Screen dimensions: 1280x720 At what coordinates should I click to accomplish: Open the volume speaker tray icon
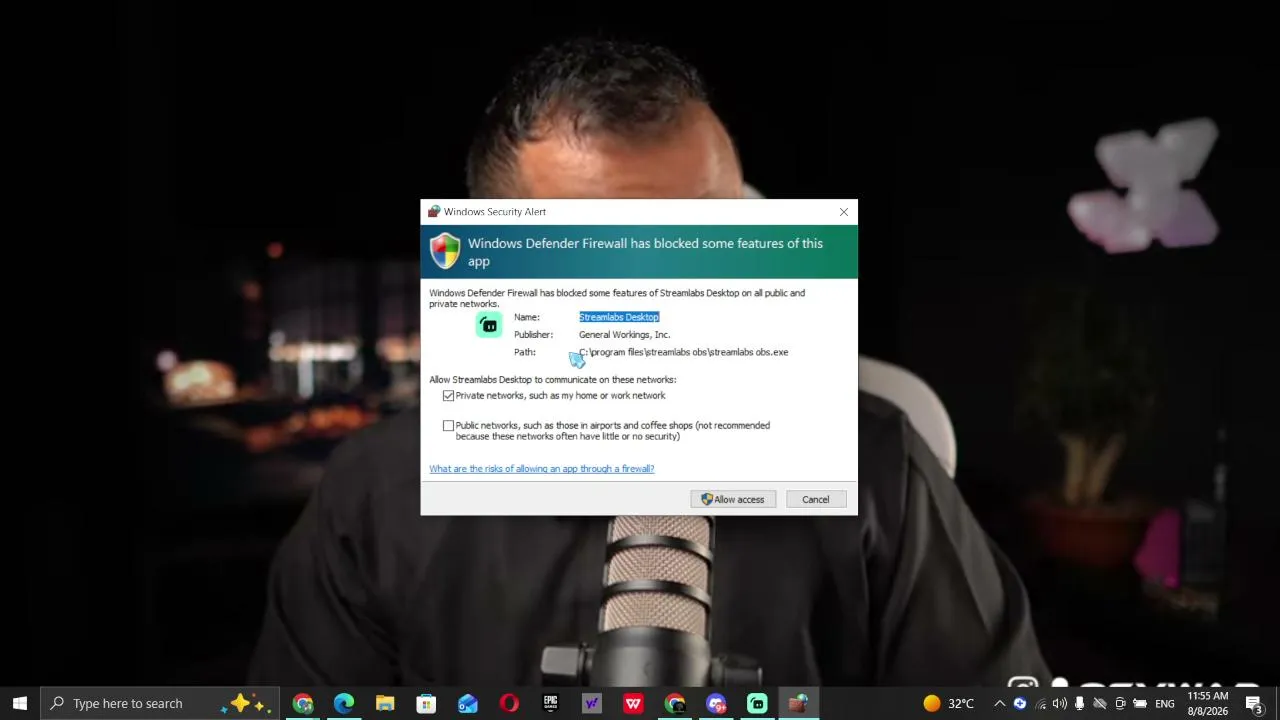[x=1060, y=703]
